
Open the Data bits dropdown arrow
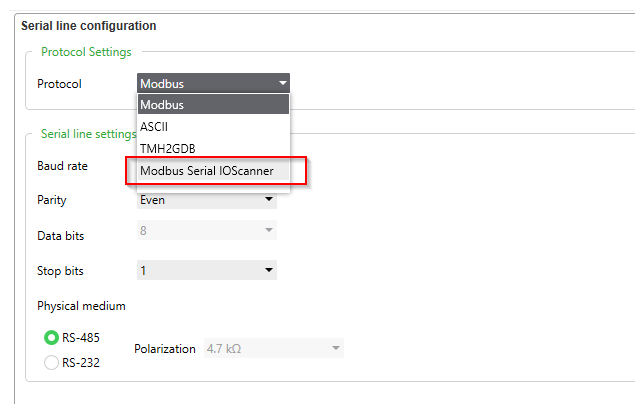coord(268,230)
